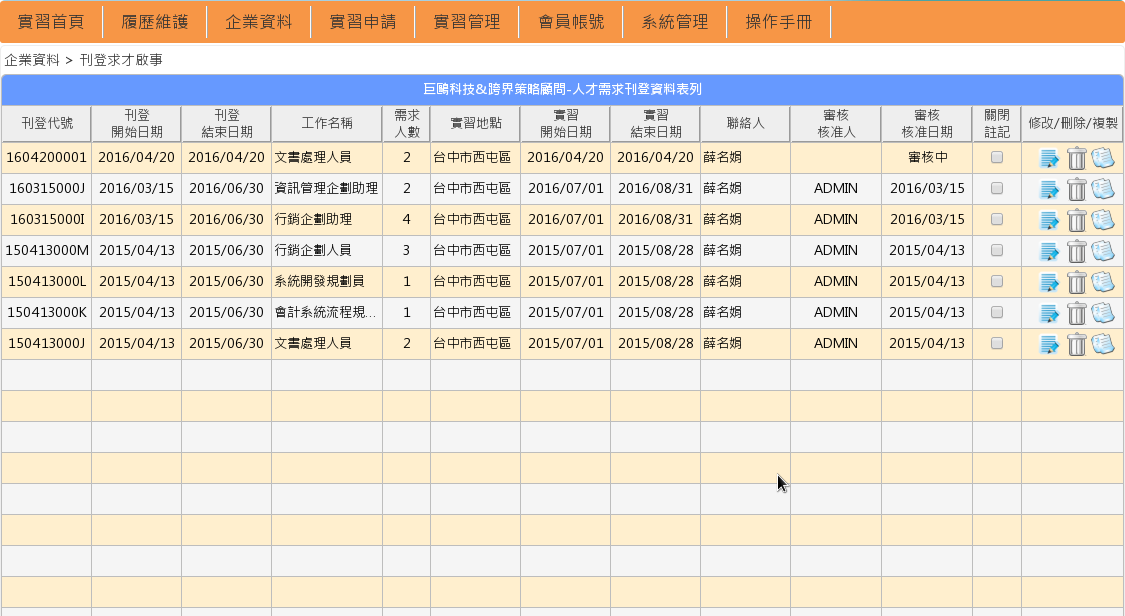Delete posting 150413000K using trash icon
The width and height of the screenshot is (1125, 616).
1076,313
